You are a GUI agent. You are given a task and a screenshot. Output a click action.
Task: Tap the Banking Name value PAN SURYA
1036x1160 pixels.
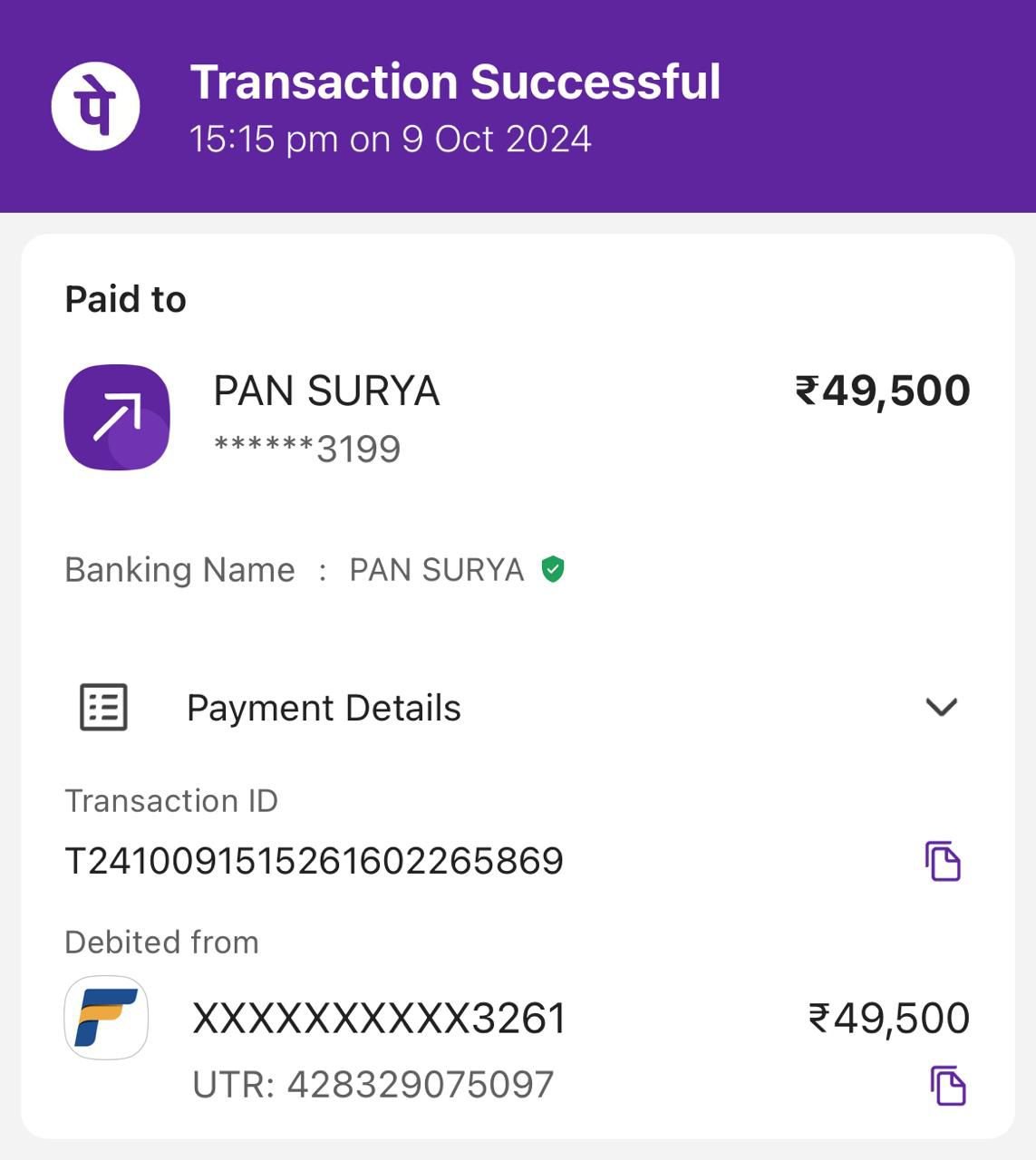coord(436,570)
